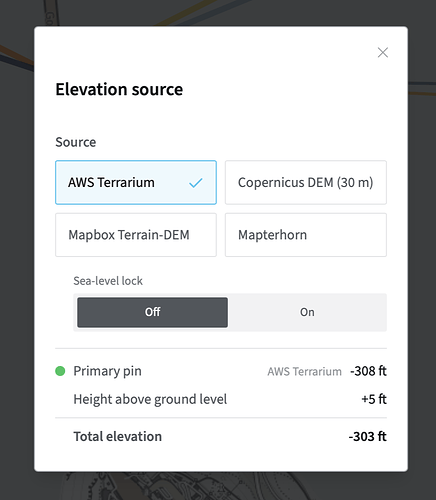Click the -308 ft pin elevation value

(x=368, y=371)
